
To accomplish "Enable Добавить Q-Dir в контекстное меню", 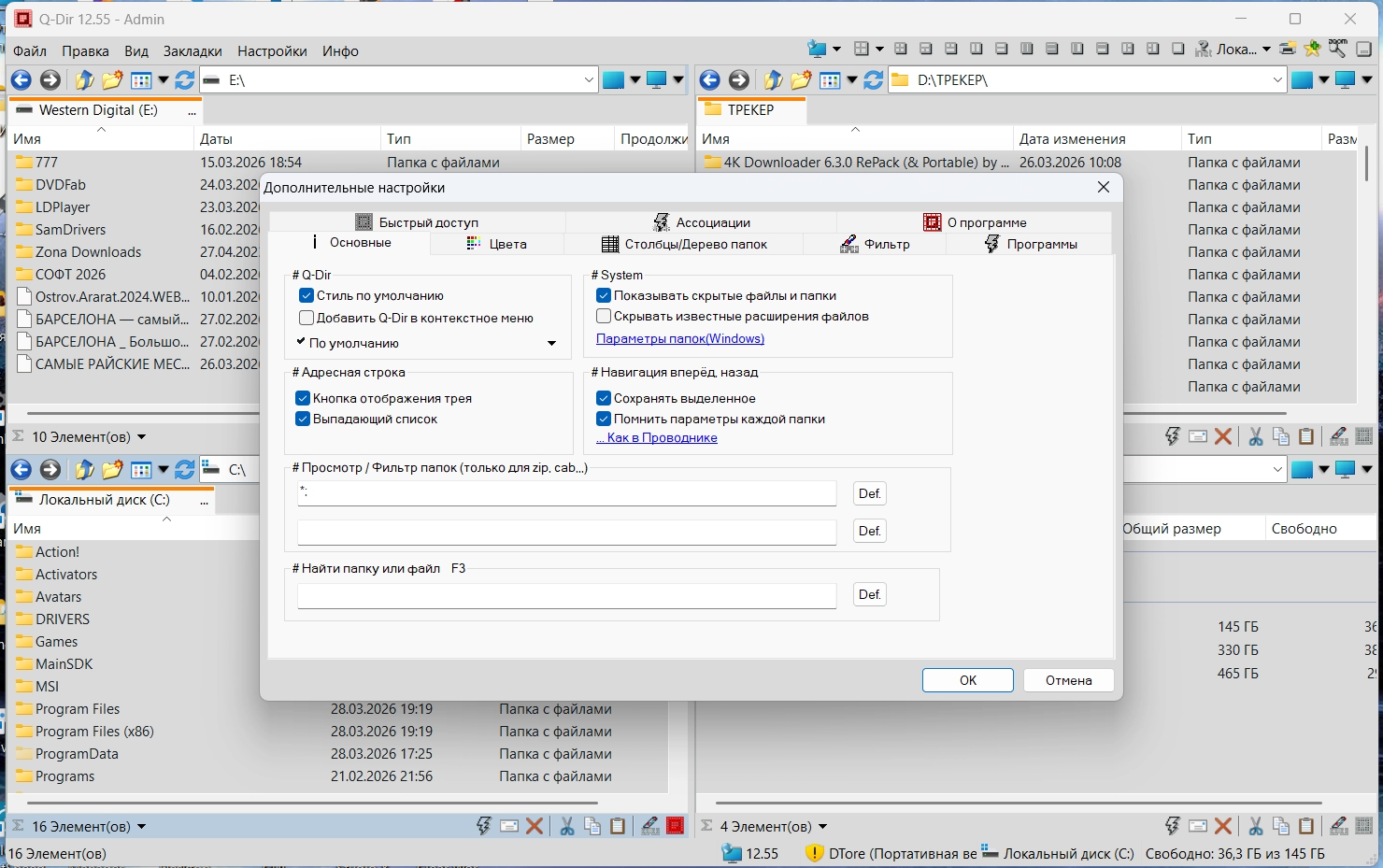I will point(307,318).
